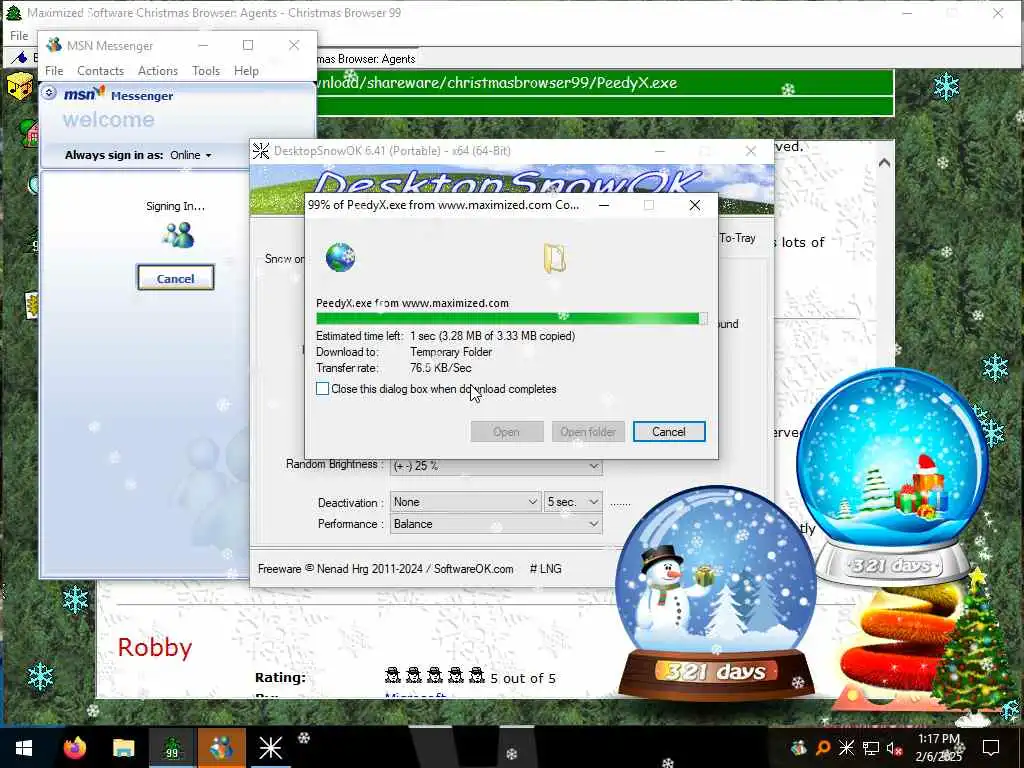Click the greyed Open button in download dialog
Screen dimensions: 1024x768
507,432
